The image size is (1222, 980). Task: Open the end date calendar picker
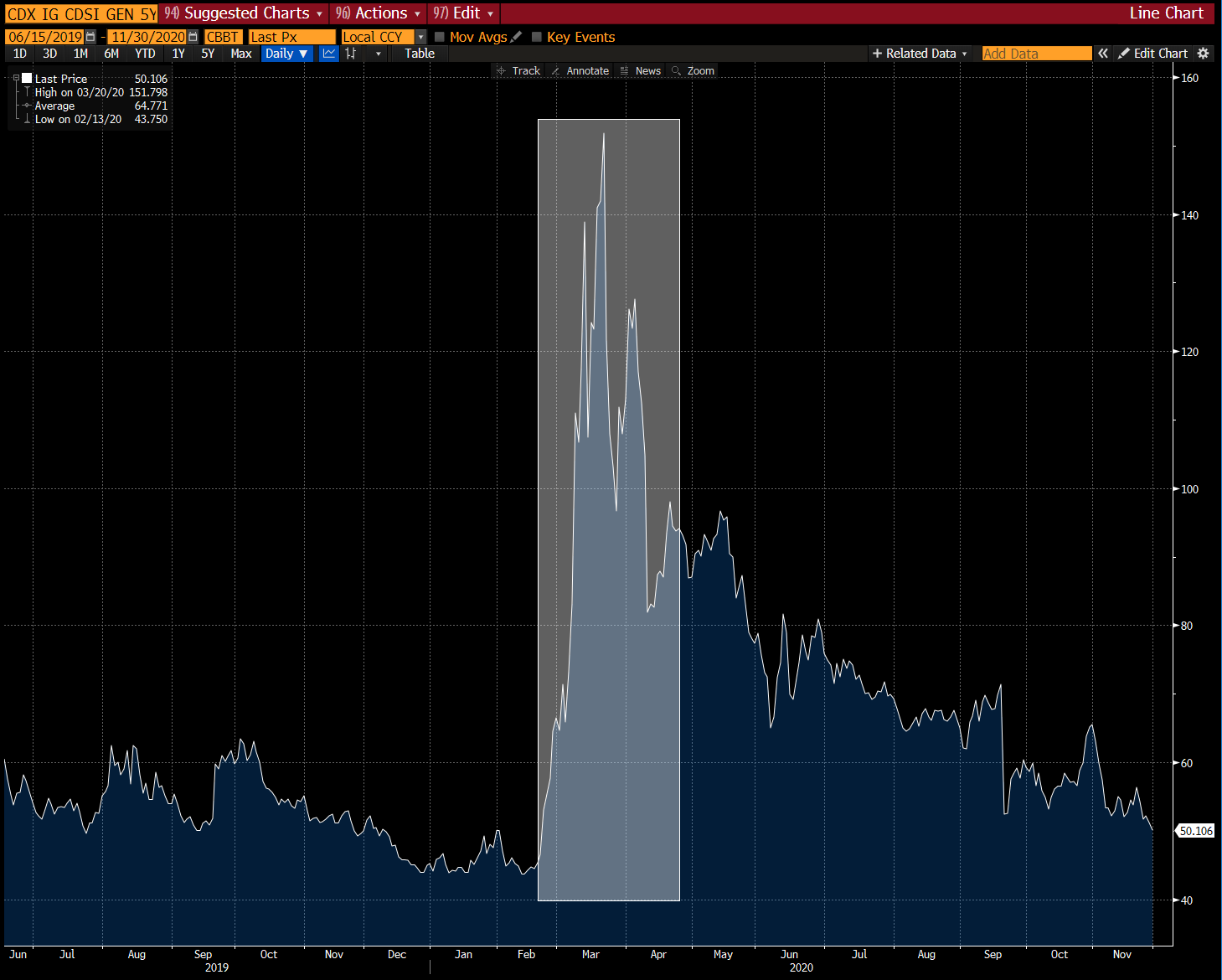coord(193,37)
